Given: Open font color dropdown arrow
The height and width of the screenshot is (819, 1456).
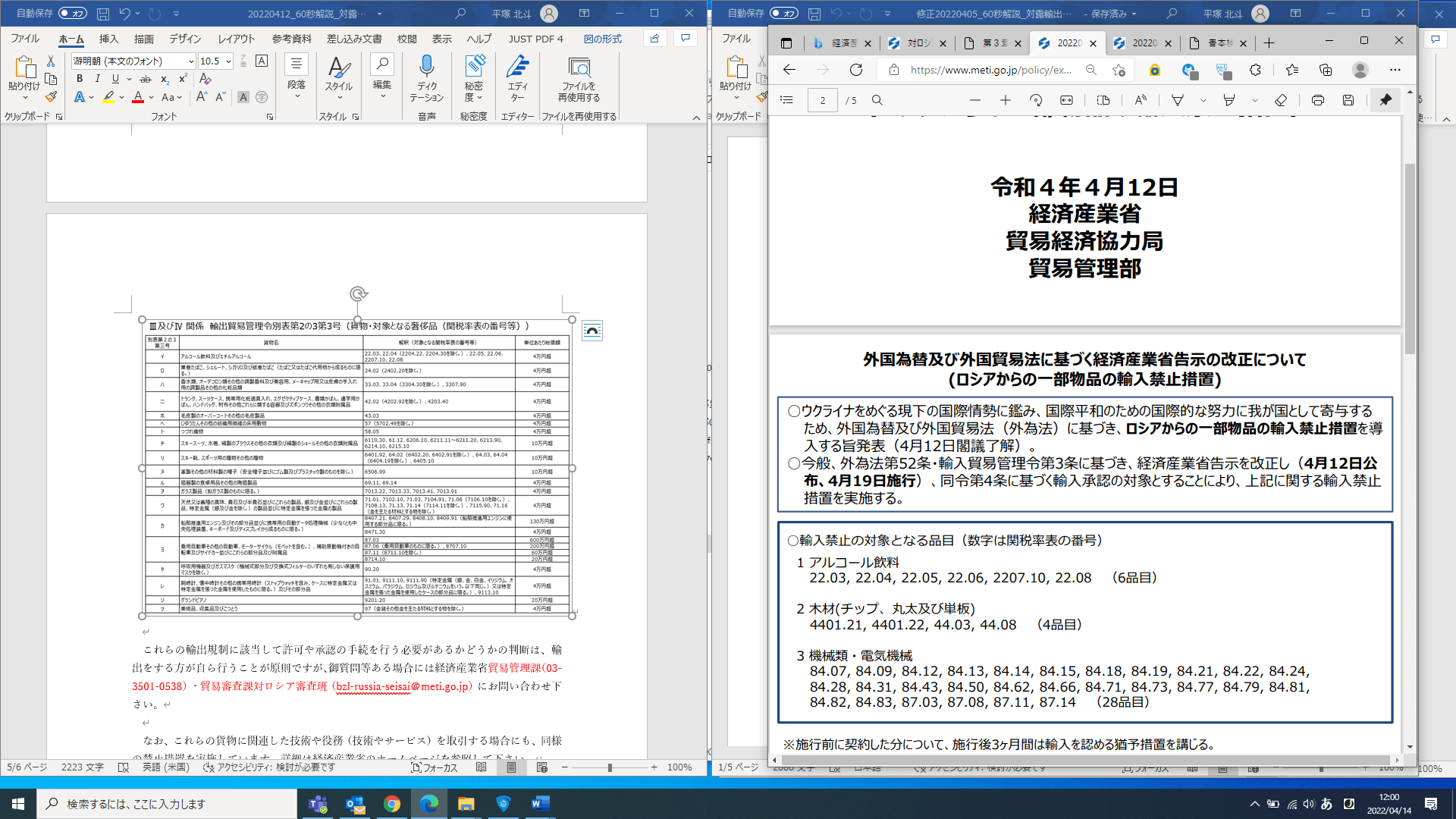Looking at the screenshot, I should point(152,97).
